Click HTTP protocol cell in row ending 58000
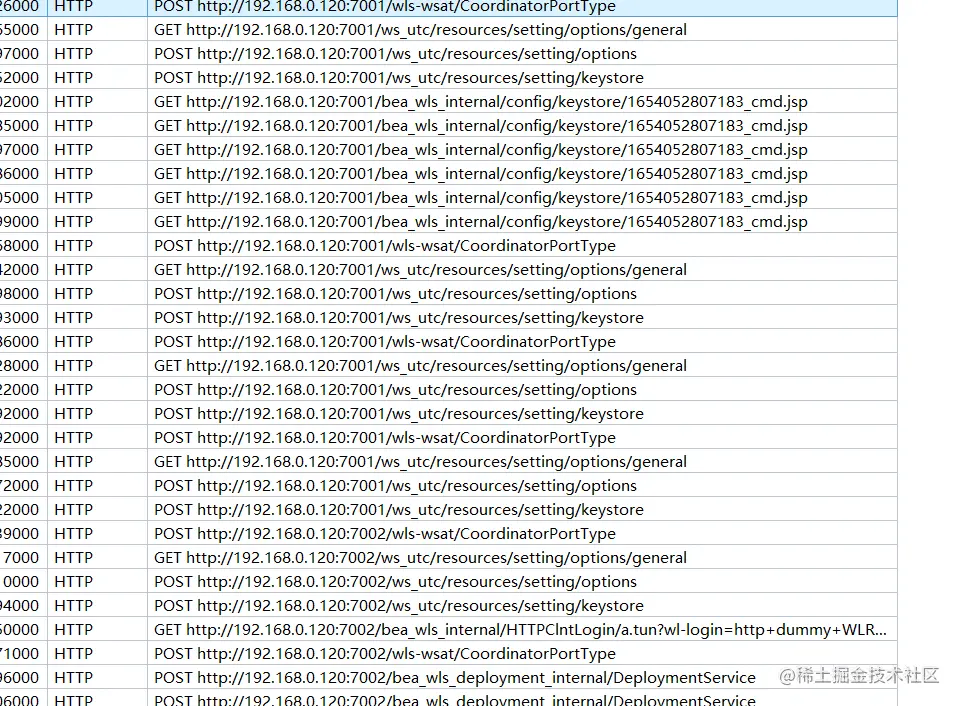This screenshot has height=706, width=960. pos(97,246)
